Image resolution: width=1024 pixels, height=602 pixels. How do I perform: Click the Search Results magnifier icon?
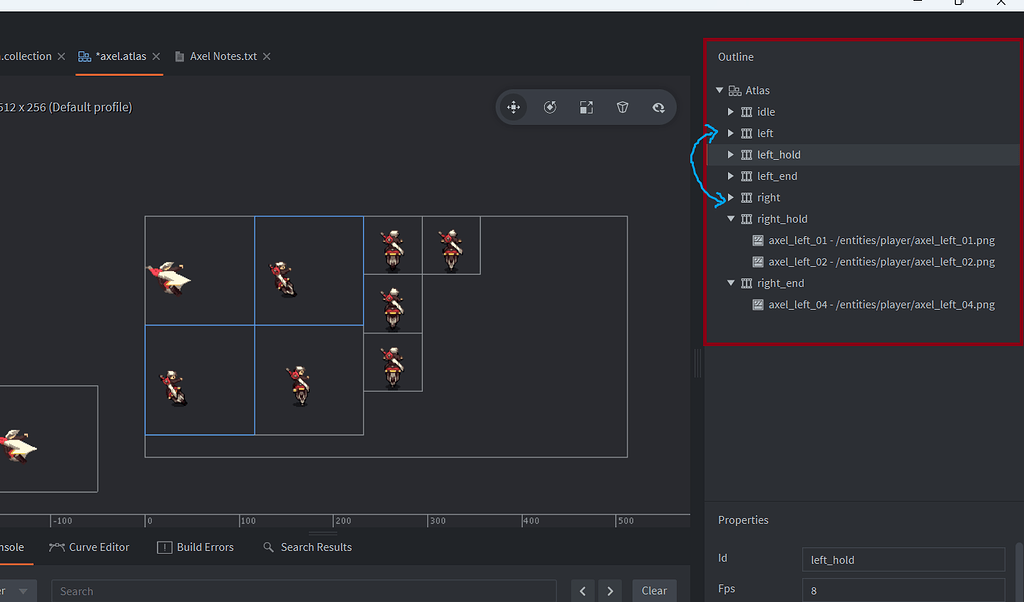pos(267,547)
